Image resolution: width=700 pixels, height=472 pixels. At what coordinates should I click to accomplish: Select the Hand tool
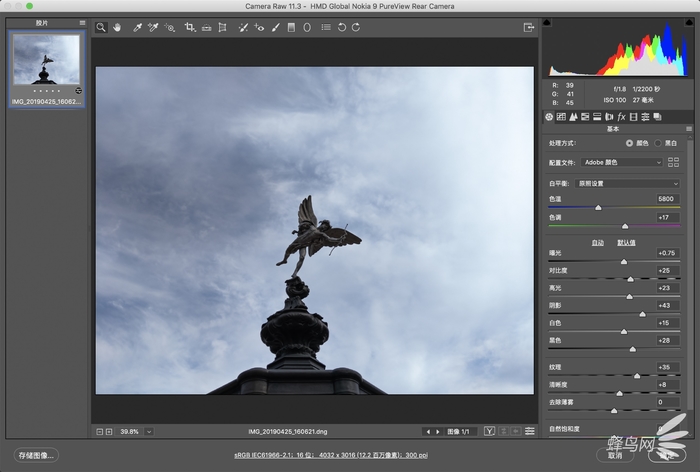pos(117,28)
